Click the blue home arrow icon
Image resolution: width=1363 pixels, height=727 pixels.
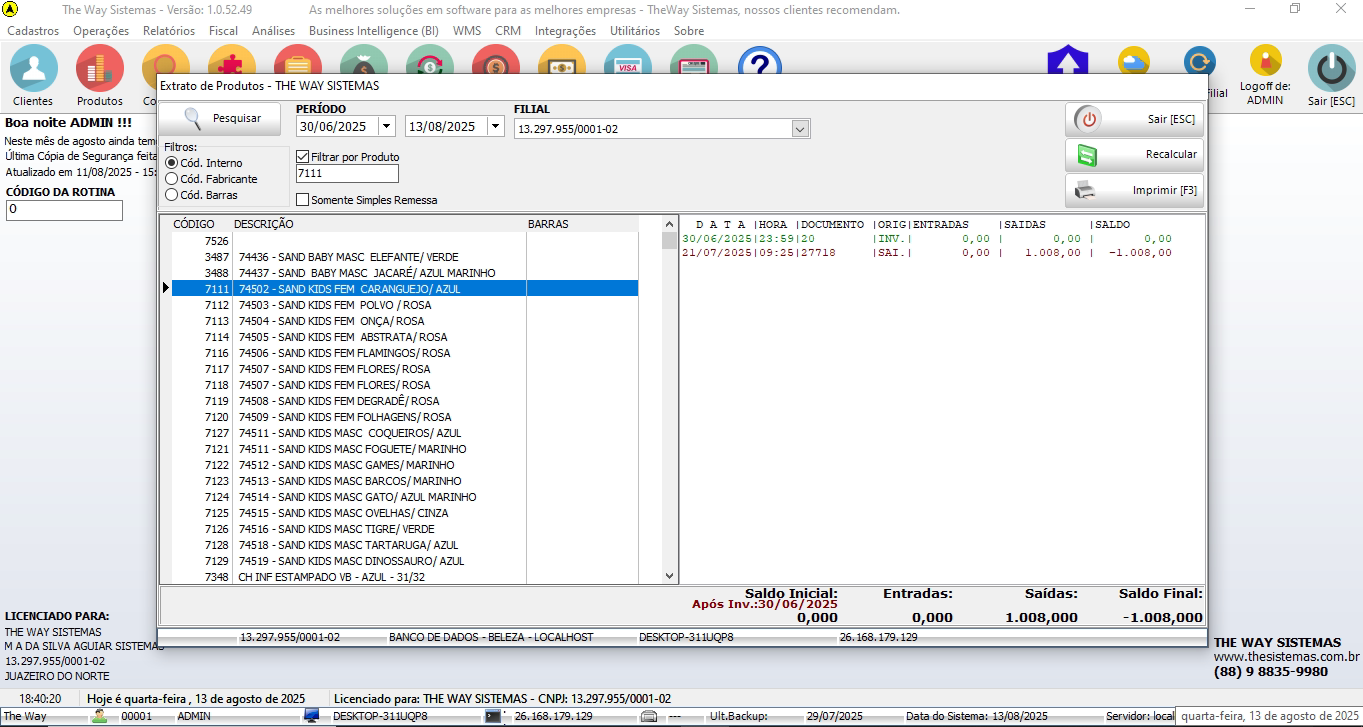(1067, 62)
